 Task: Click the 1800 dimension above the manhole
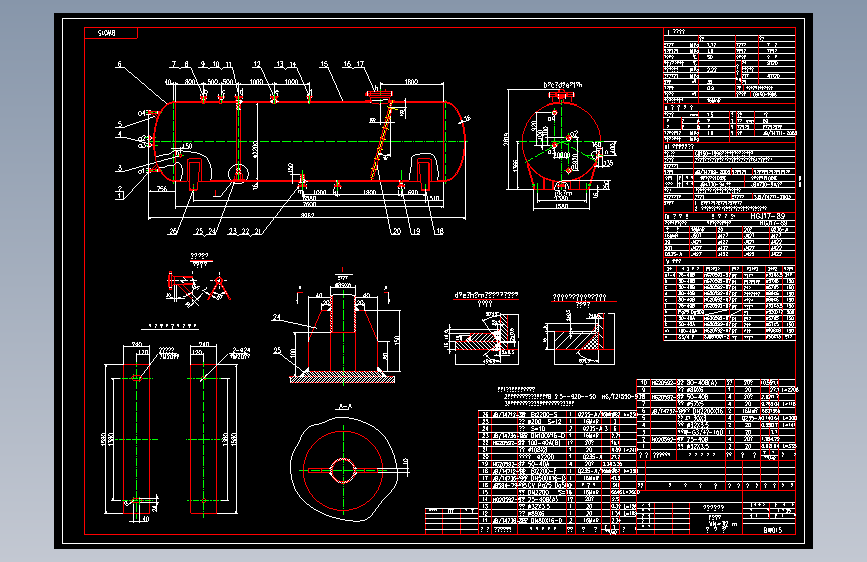tap(411, 82)
